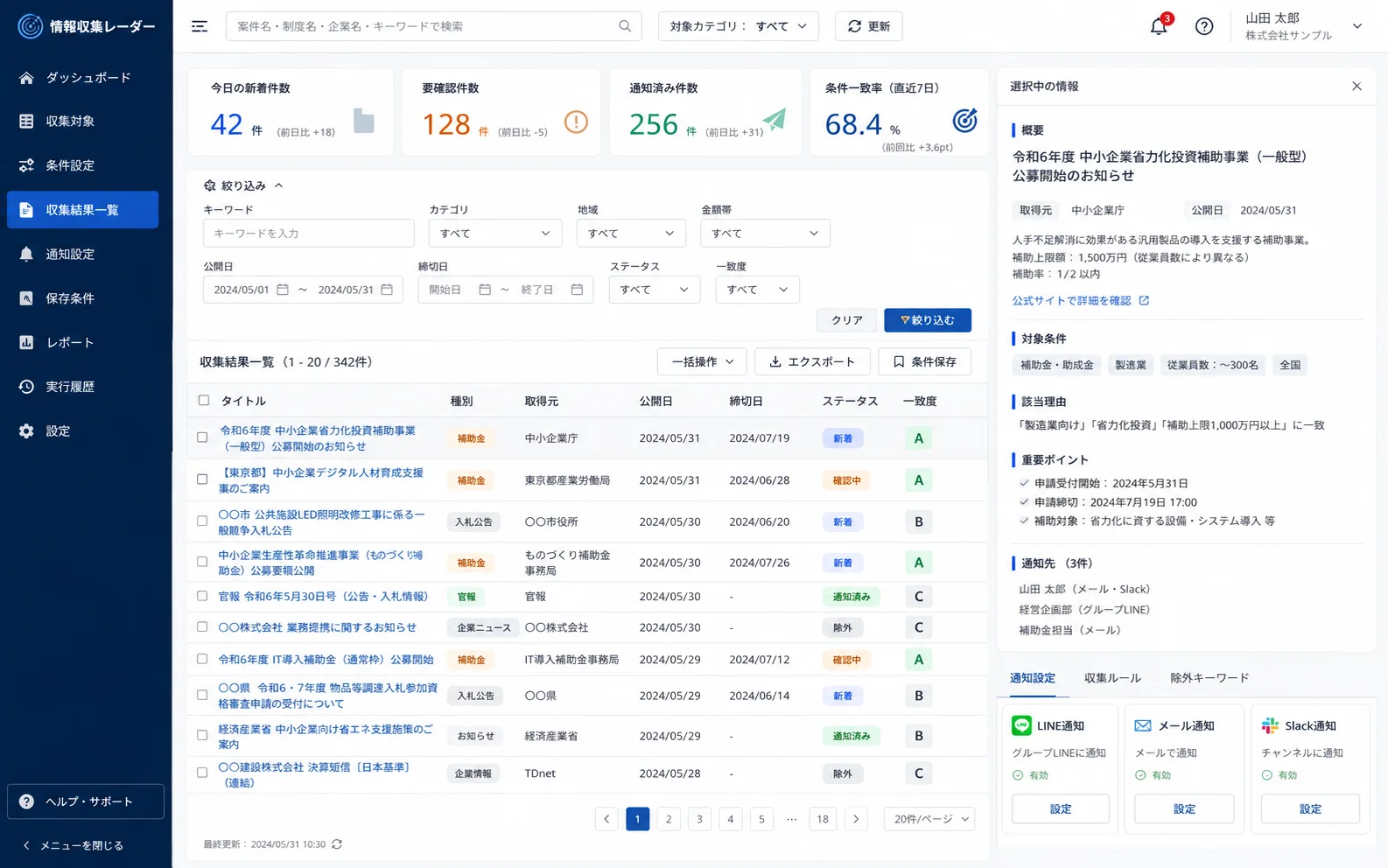Check the select-all checkbox in table header
The width and height of the screenshot is (1388, 868).
204,400
